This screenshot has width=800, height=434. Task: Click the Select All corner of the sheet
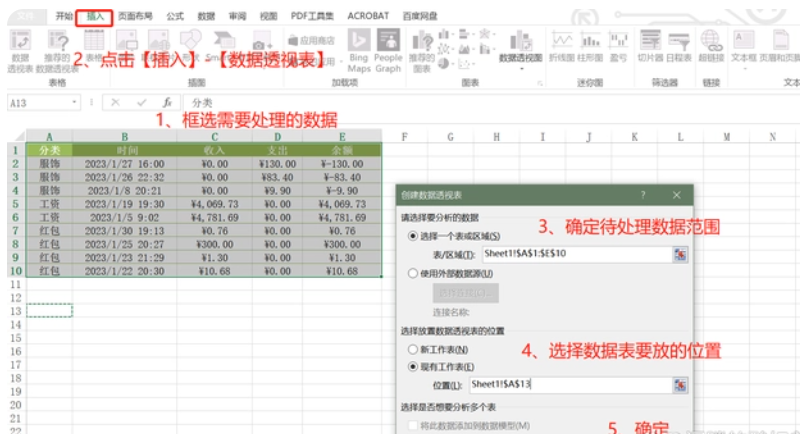[17, 136]
